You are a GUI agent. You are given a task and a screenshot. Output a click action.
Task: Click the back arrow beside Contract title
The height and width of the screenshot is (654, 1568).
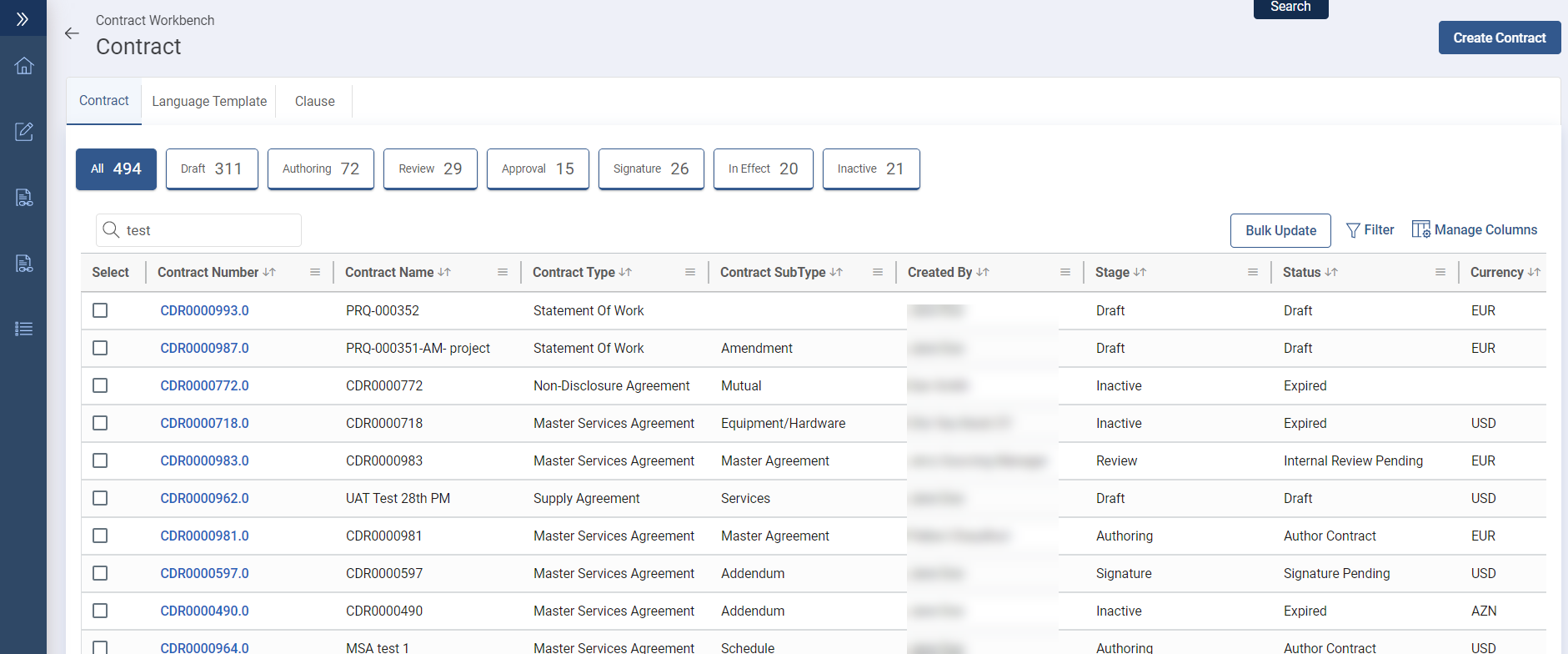pos(72,33)
